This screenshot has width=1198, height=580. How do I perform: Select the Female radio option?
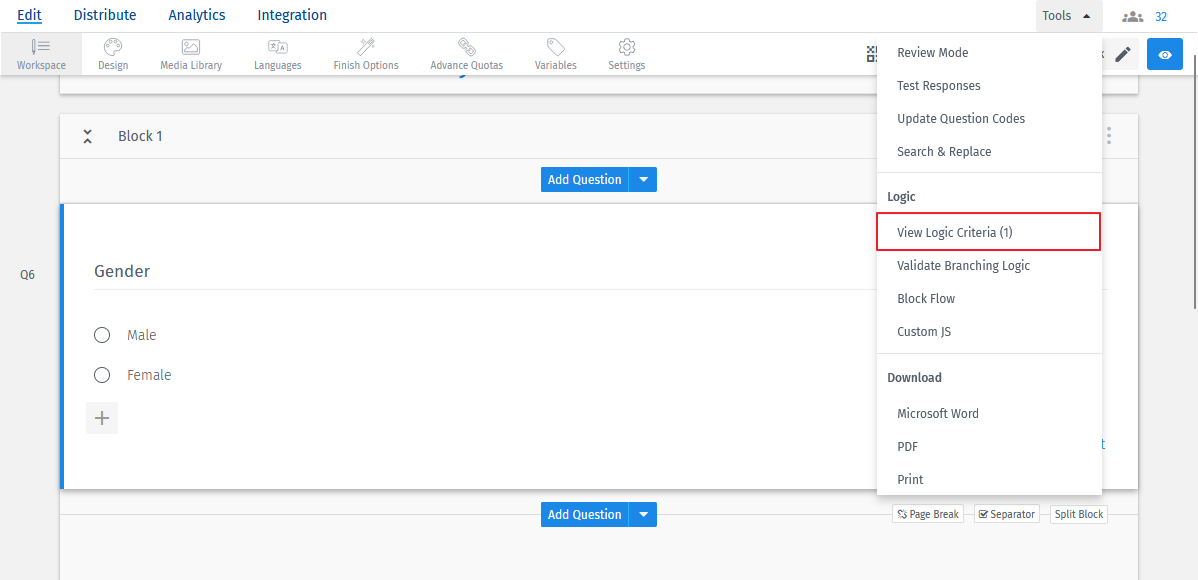[102, 374]
